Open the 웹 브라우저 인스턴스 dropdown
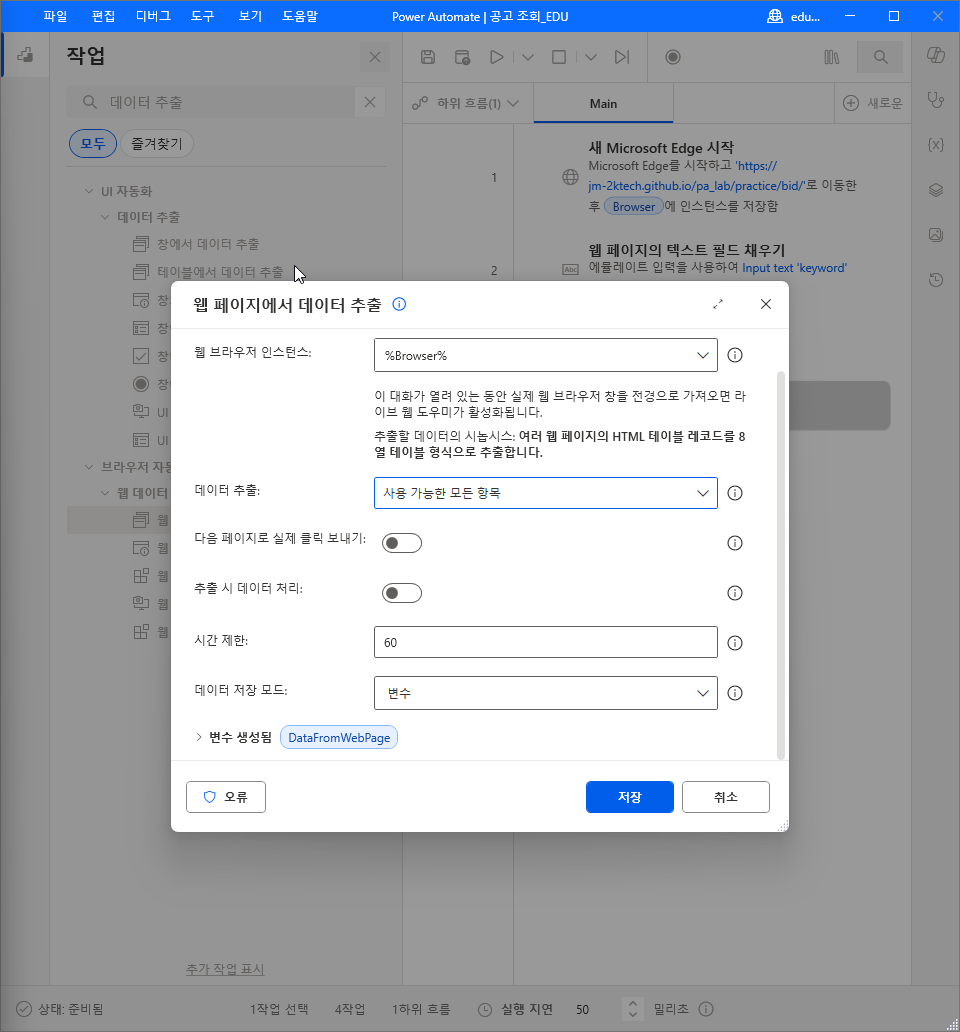 click(545, 355)
